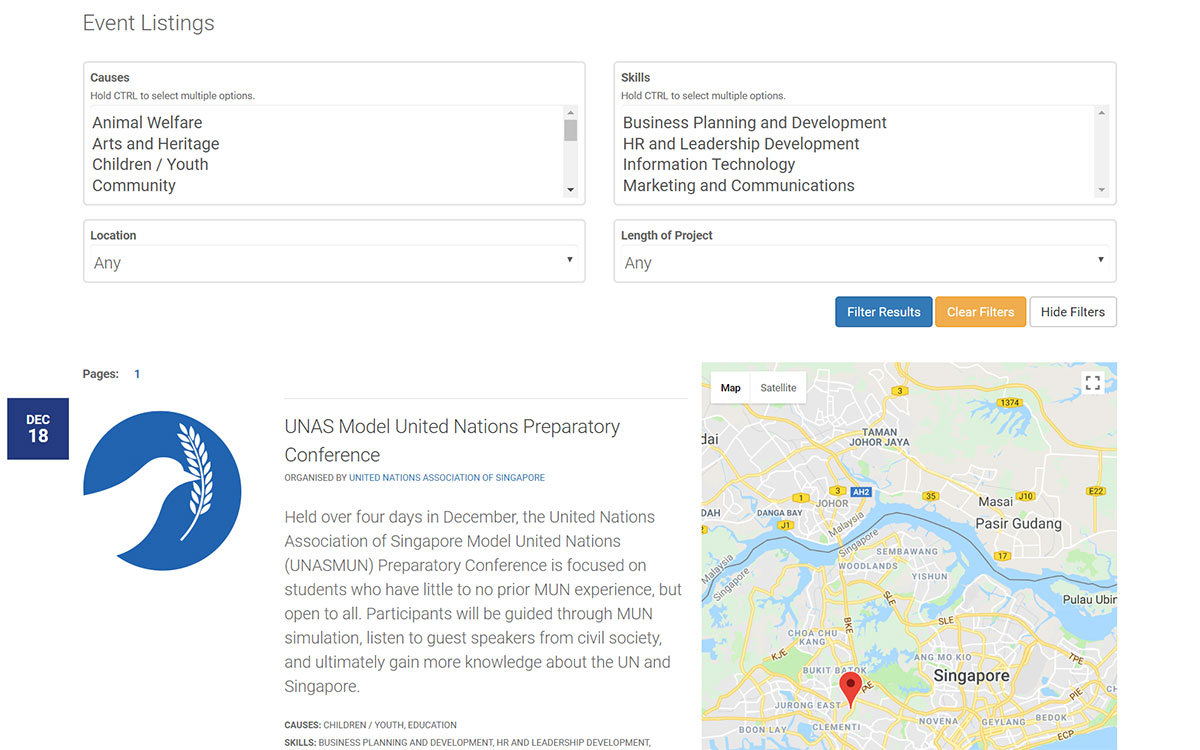Select Business Planning and Development skill
The image size is (1200, 750).
(755, 123)
